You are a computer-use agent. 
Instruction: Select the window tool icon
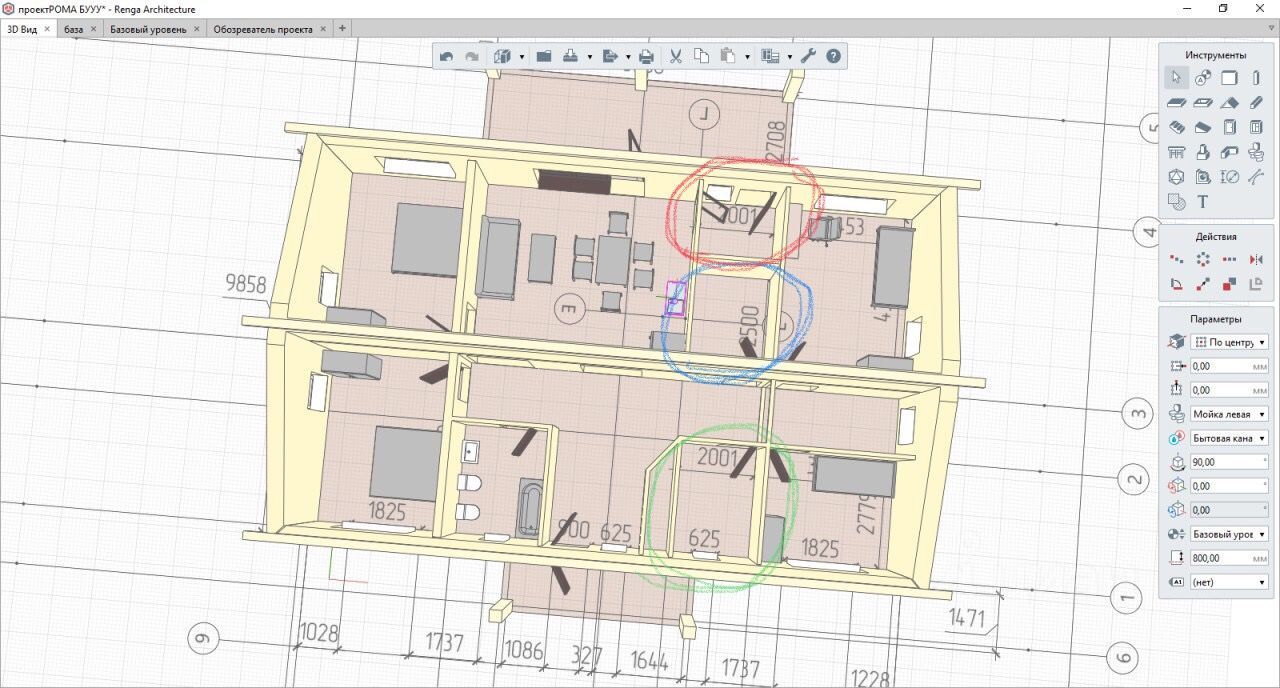coord(1256,127)
